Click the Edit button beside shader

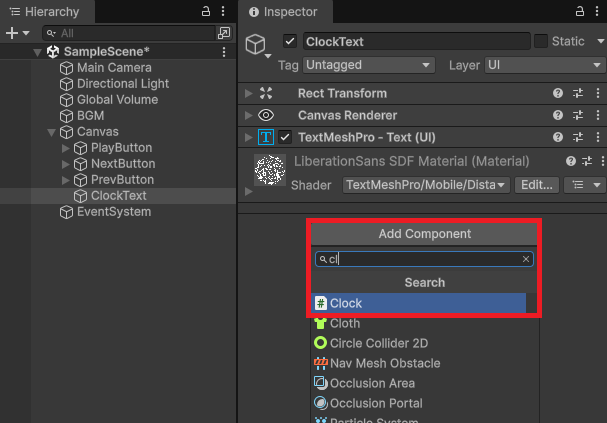pos(537,185)
